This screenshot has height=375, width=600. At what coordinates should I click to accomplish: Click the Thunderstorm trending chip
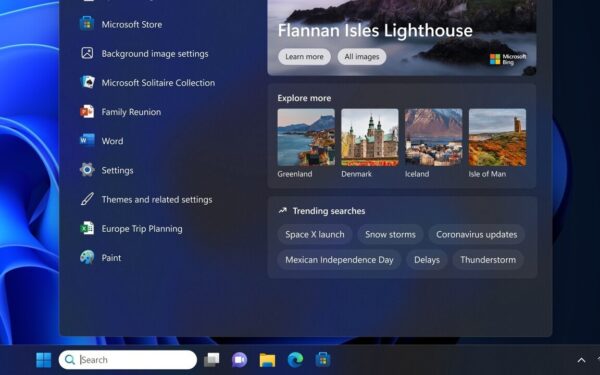click(x=488, y=260)
